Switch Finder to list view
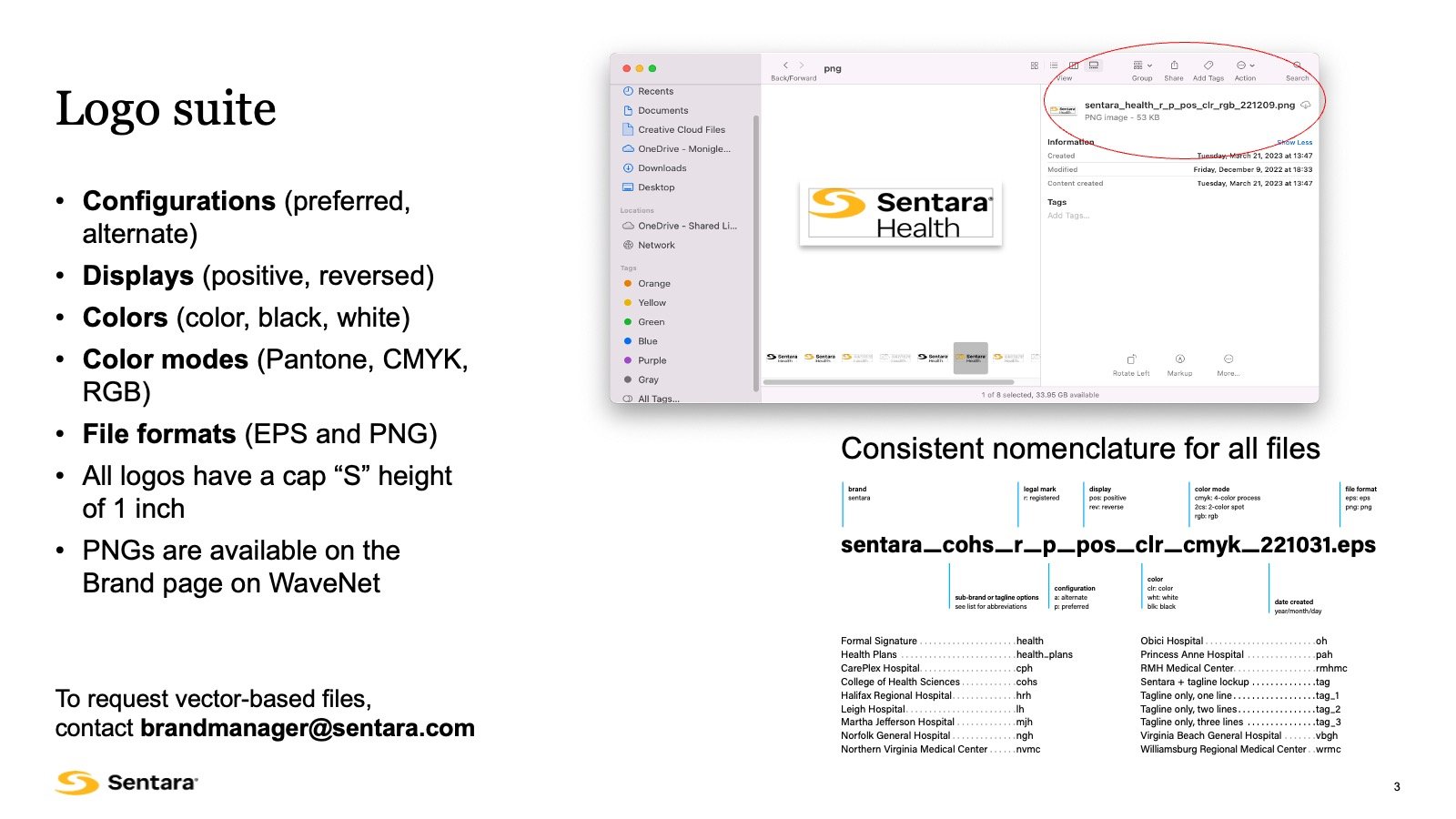The height and width of the screenshot is (819, 1456). (x=1054, y=66)
